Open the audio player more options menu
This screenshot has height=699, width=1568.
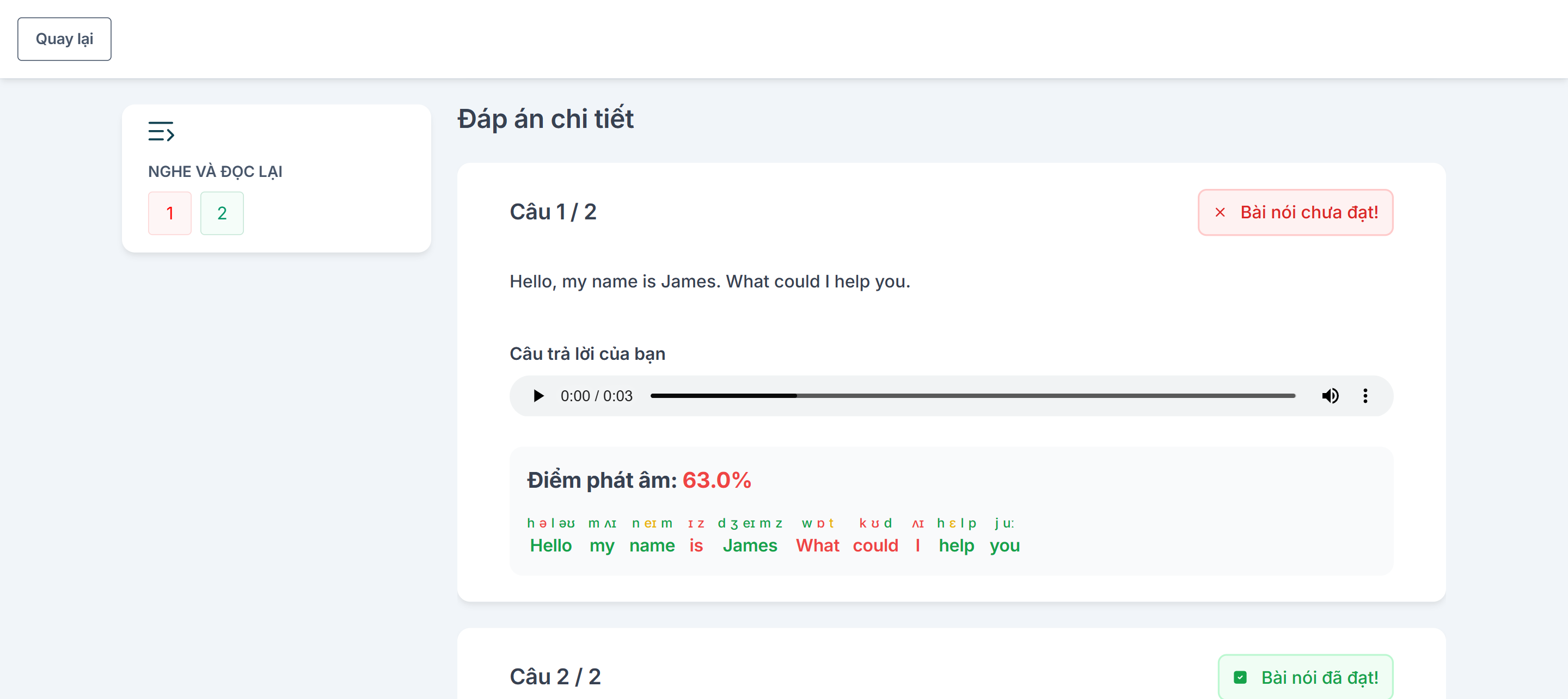[x=1365, y=396]
